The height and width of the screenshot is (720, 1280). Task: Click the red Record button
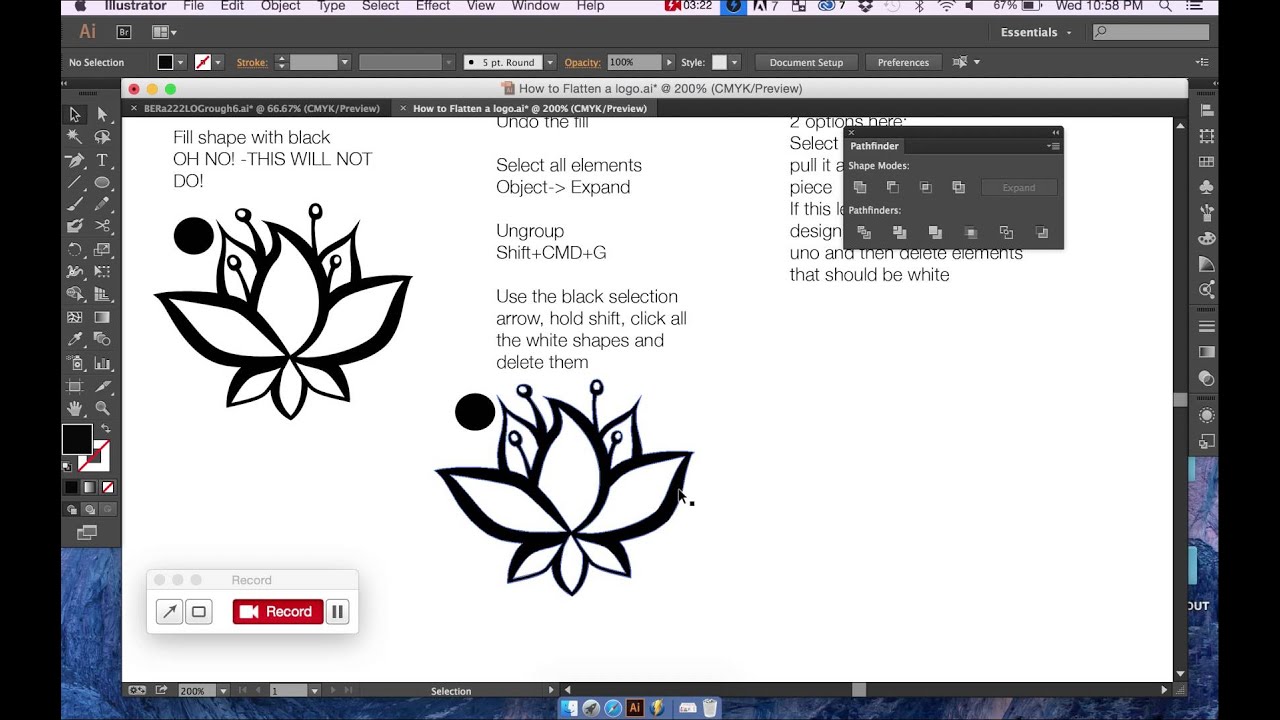coord(278,612)
